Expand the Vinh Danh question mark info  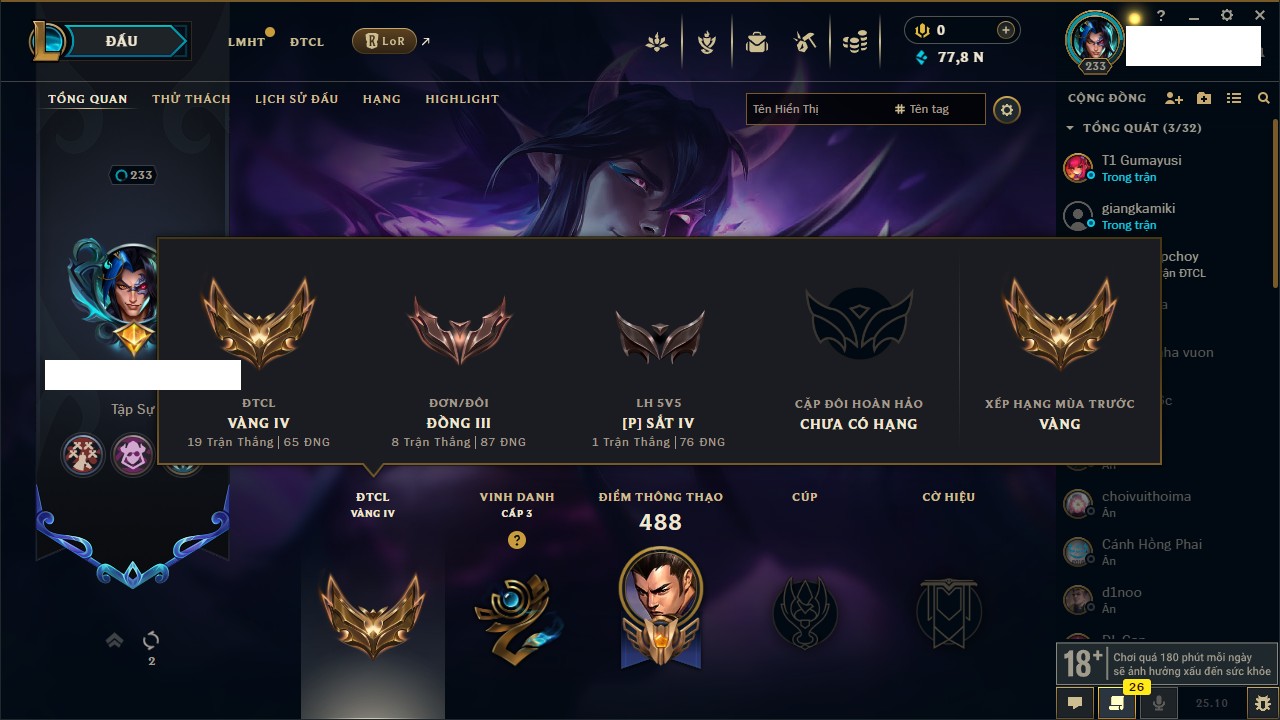pyautogui.click(x=516, y=540)
